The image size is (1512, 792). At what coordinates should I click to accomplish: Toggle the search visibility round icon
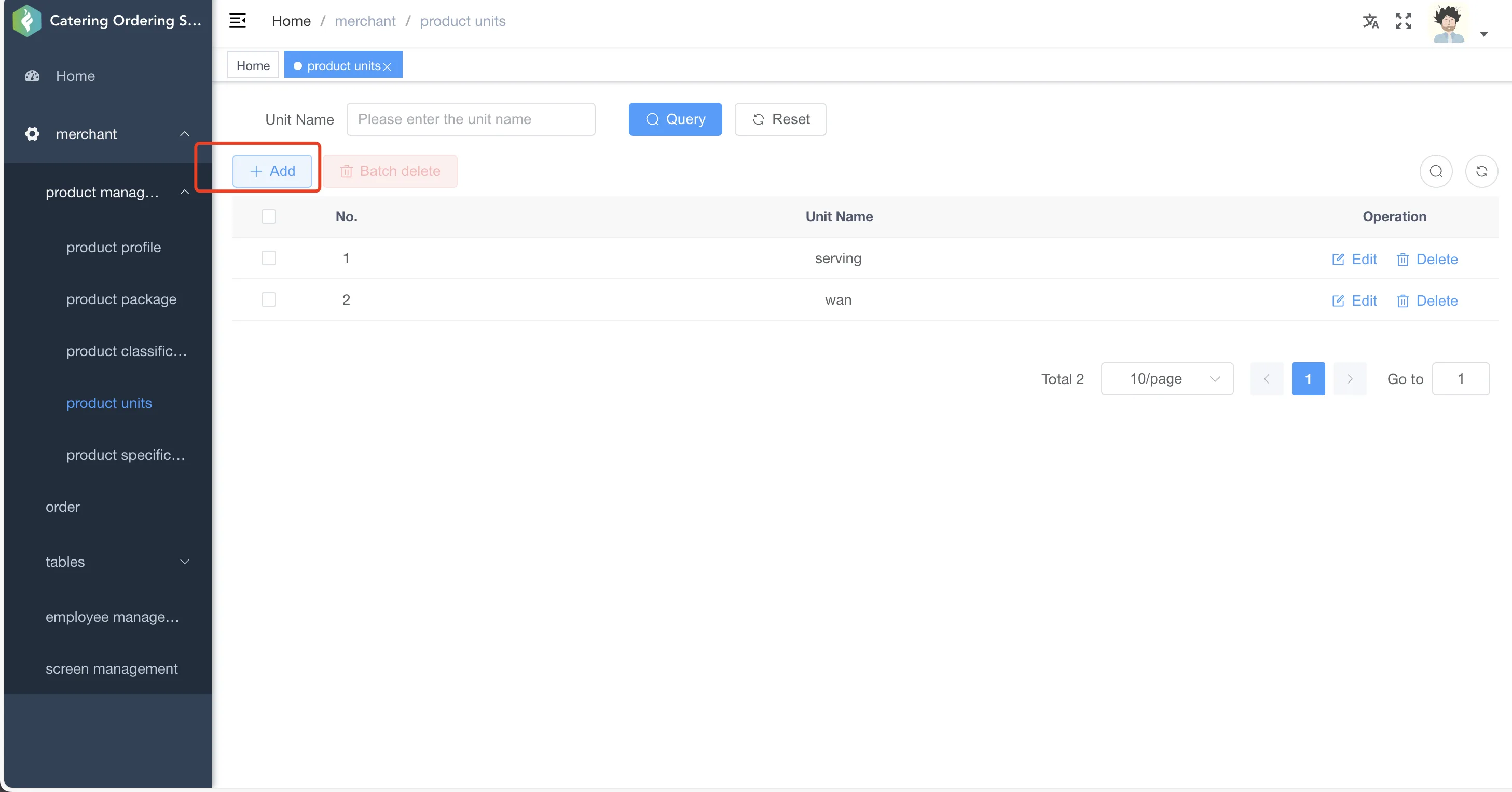point(1436,171)
